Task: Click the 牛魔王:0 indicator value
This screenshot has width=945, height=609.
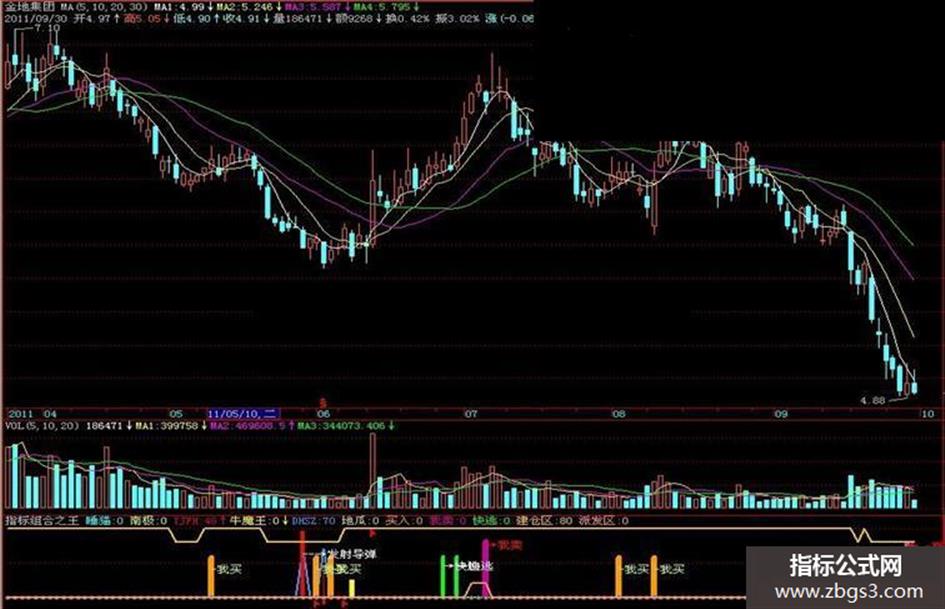Action: [x=254, y=520]
